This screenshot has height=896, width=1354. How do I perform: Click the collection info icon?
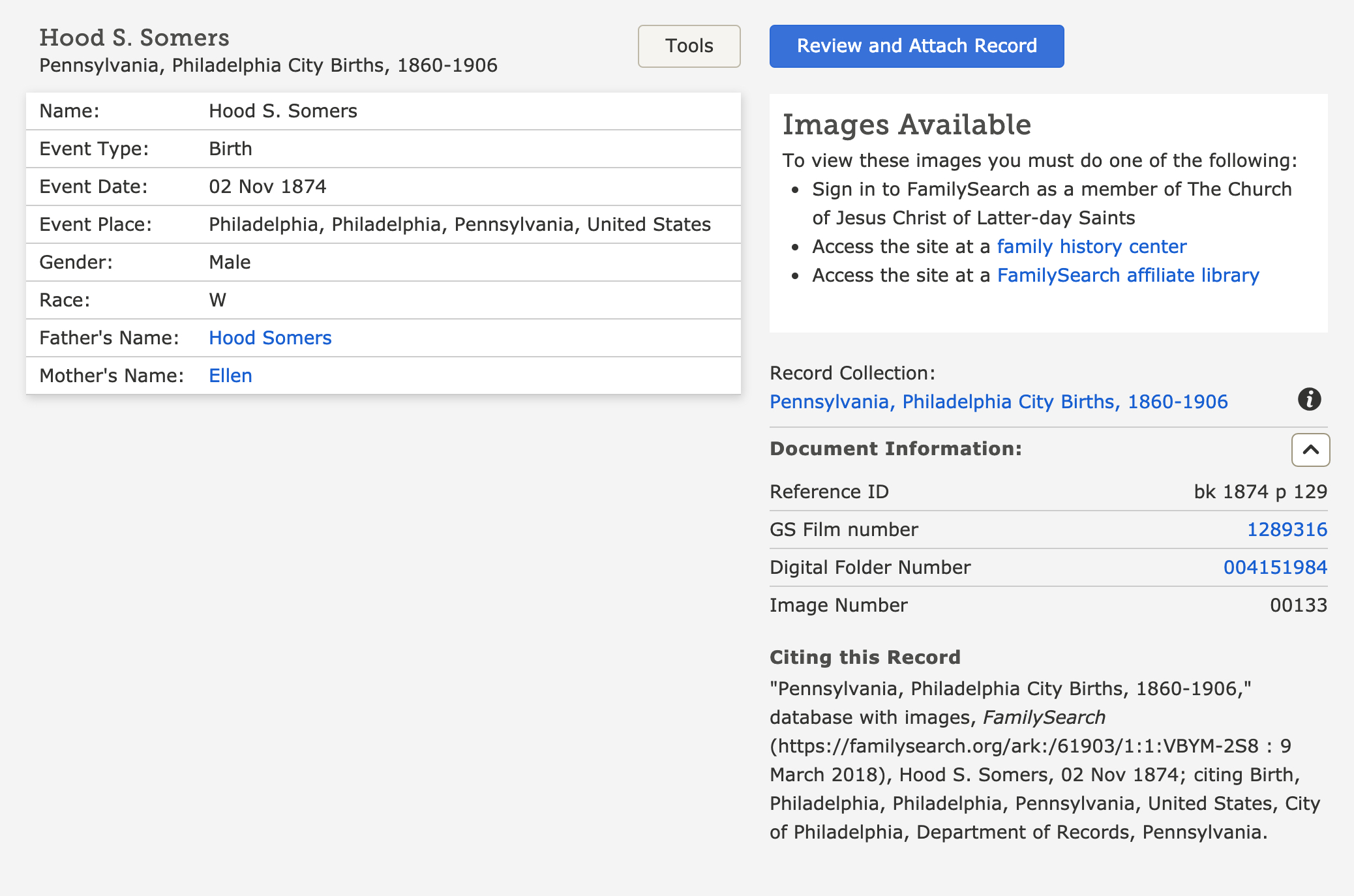[1309, 399]
